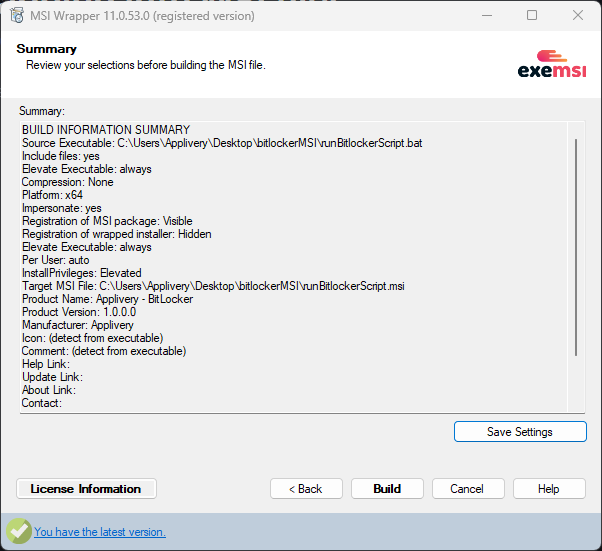Click the 'Help Link:' line

tap(46, 364)
